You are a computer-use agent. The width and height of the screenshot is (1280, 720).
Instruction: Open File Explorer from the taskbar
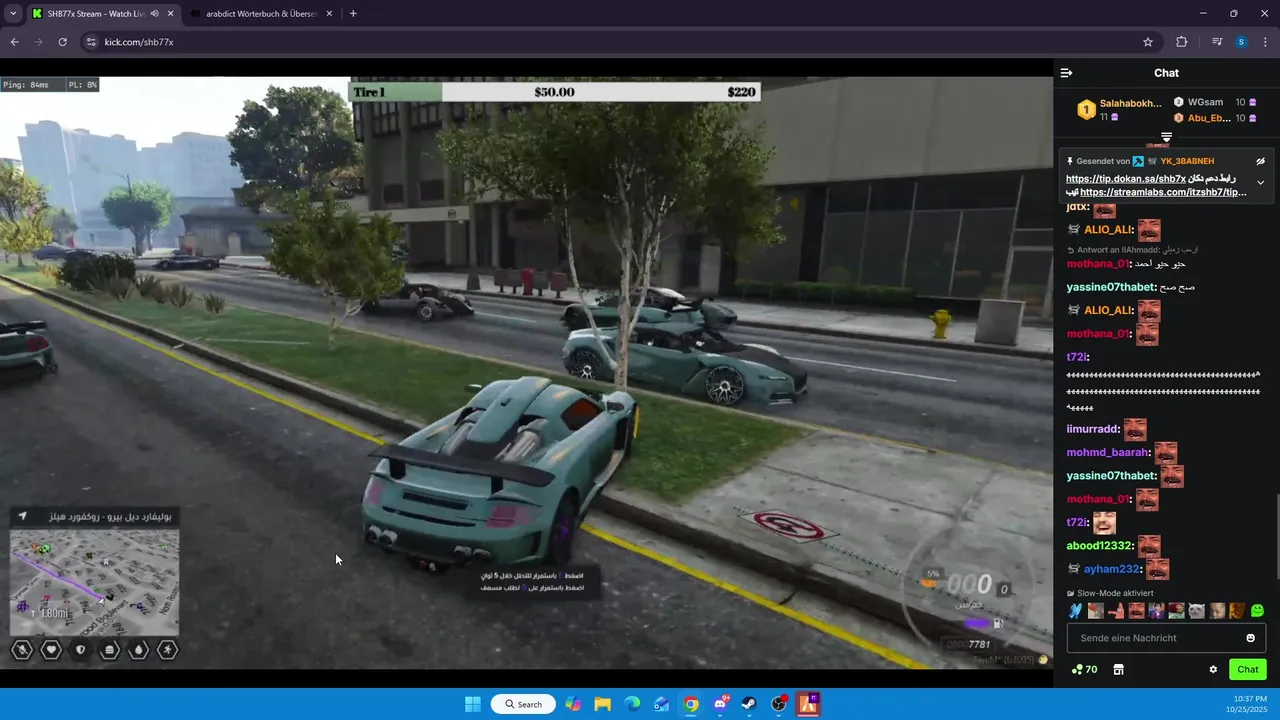(602, 704)
